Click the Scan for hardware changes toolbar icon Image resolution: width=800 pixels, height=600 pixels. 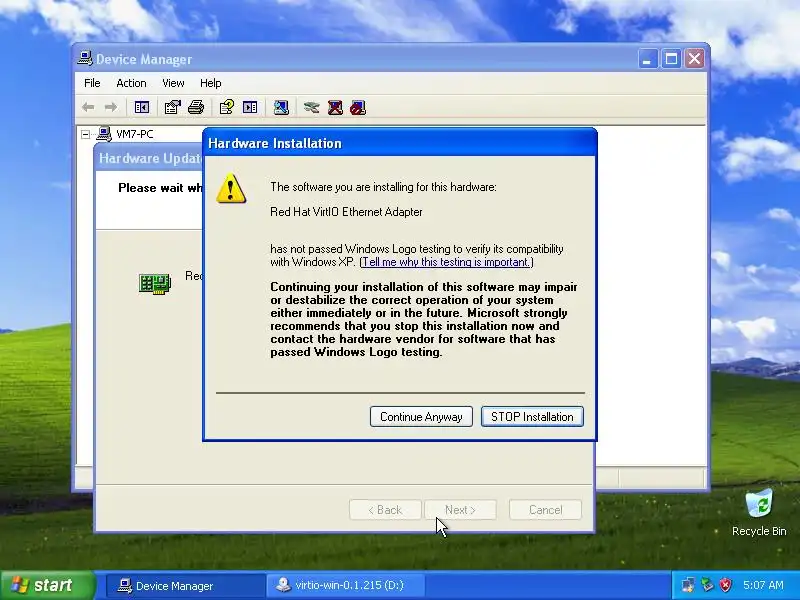[281, 107]
